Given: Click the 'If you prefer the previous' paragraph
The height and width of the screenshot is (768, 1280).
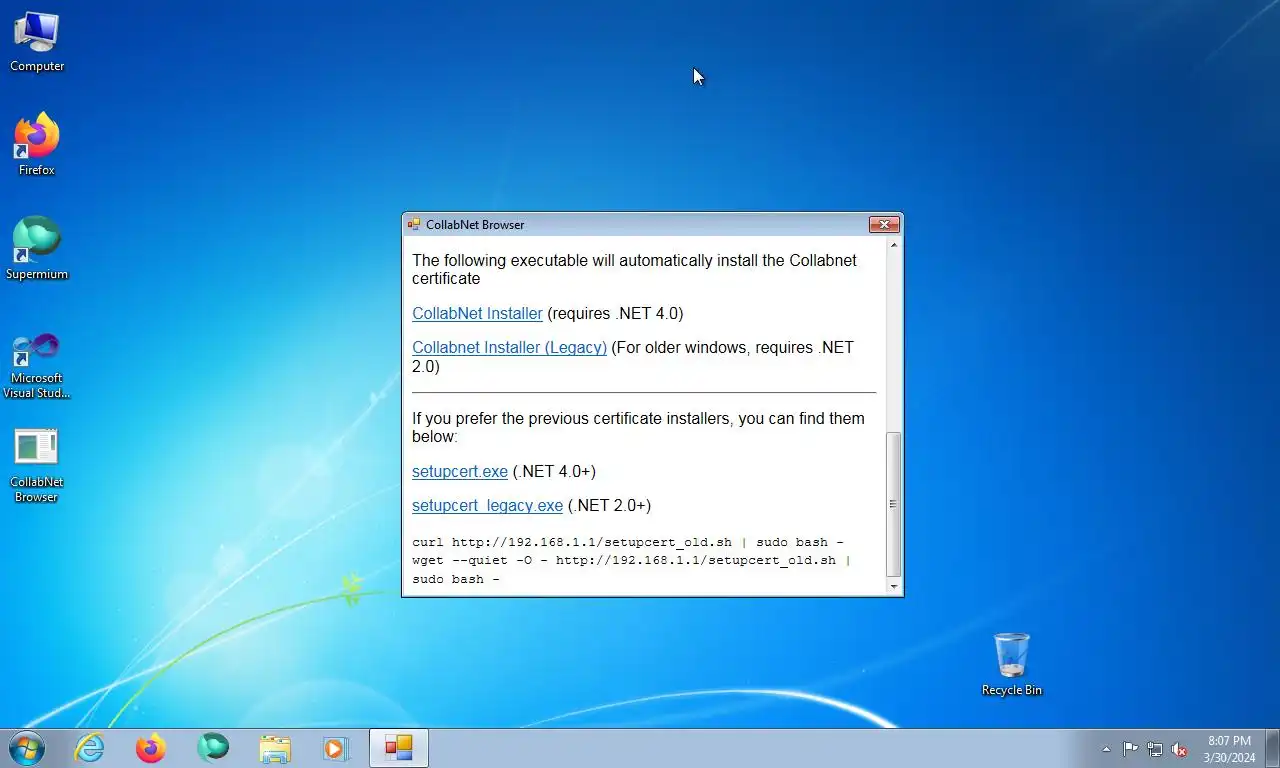Looking at the screenshot, I should pyautogui.click(x=638, y=427).
